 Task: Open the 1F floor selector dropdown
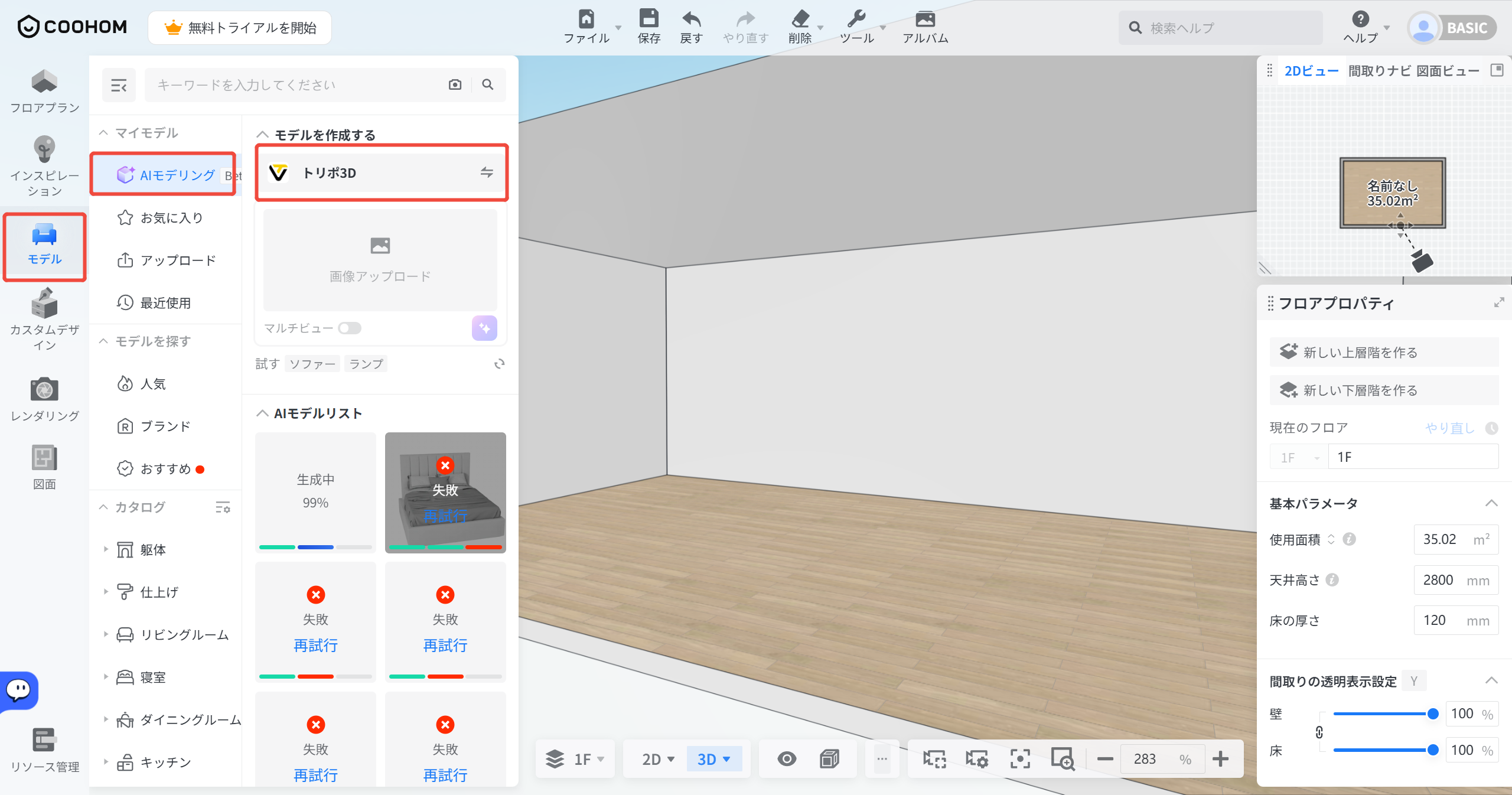tap(575, 759)
